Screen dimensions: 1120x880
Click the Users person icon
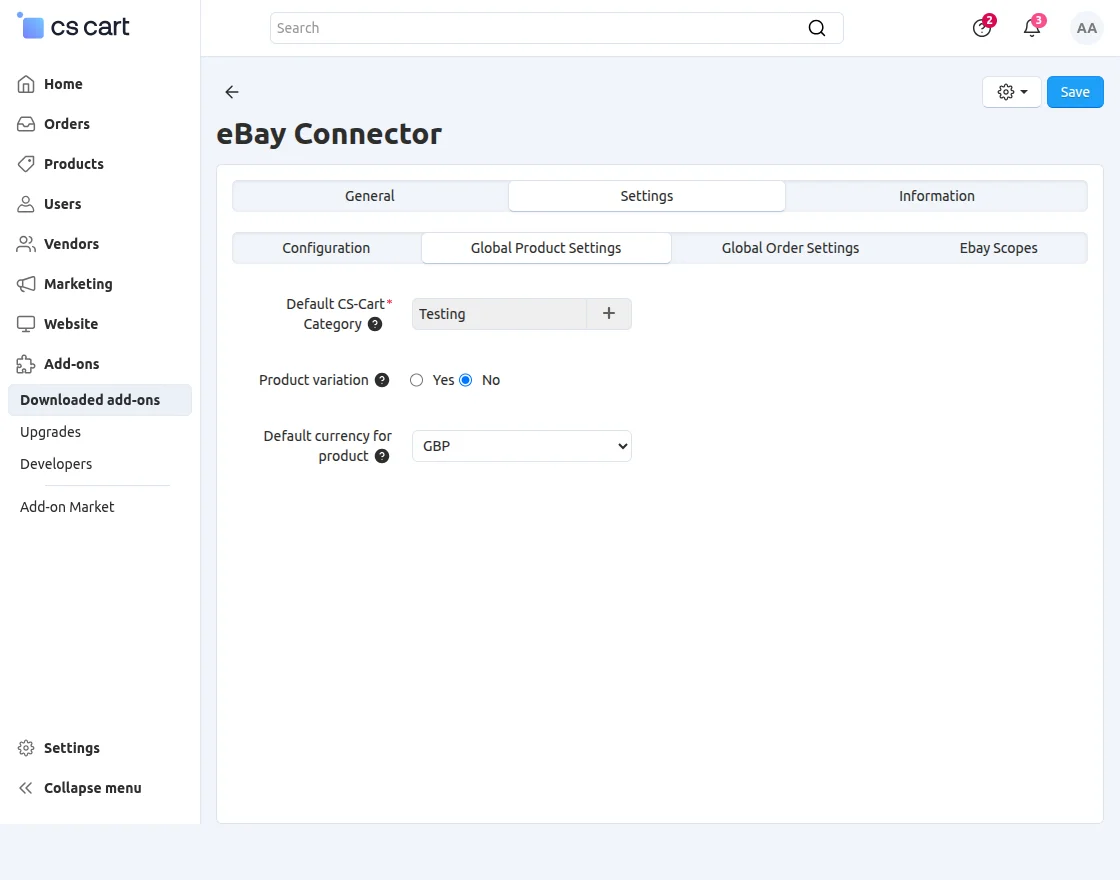point(26,204)
